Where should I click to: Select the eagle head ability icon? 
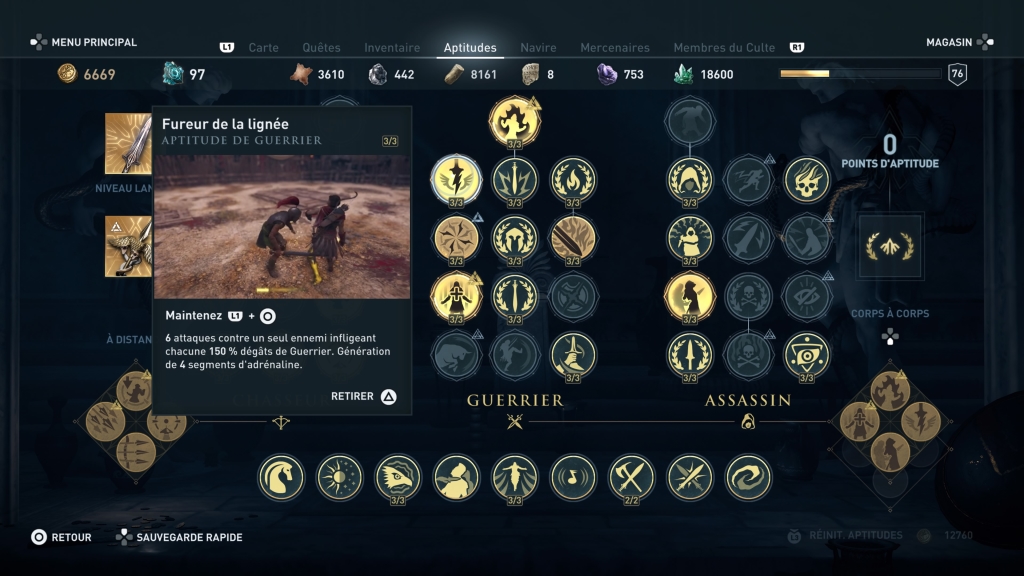click(398, 477)
